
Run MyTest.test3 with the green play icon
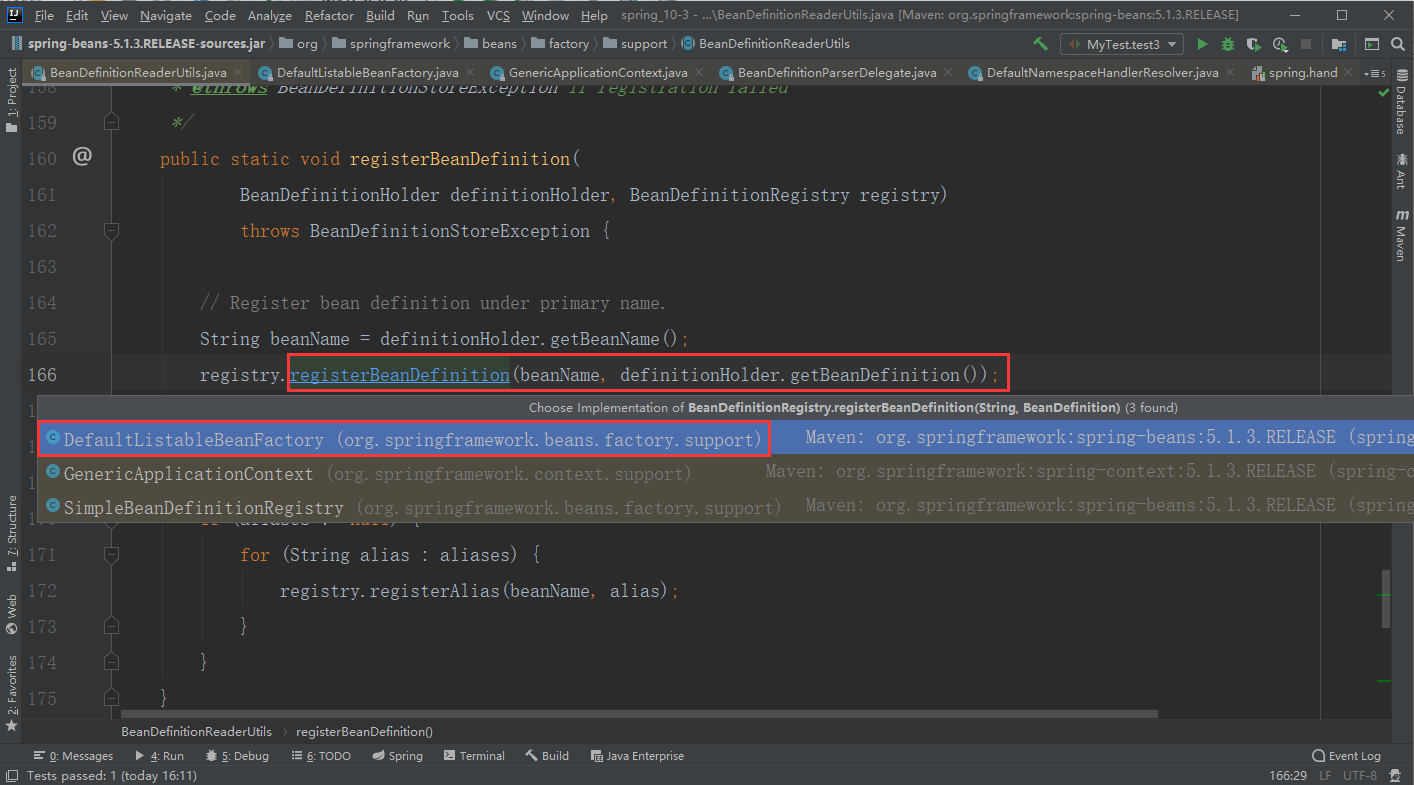(1202, 44)
